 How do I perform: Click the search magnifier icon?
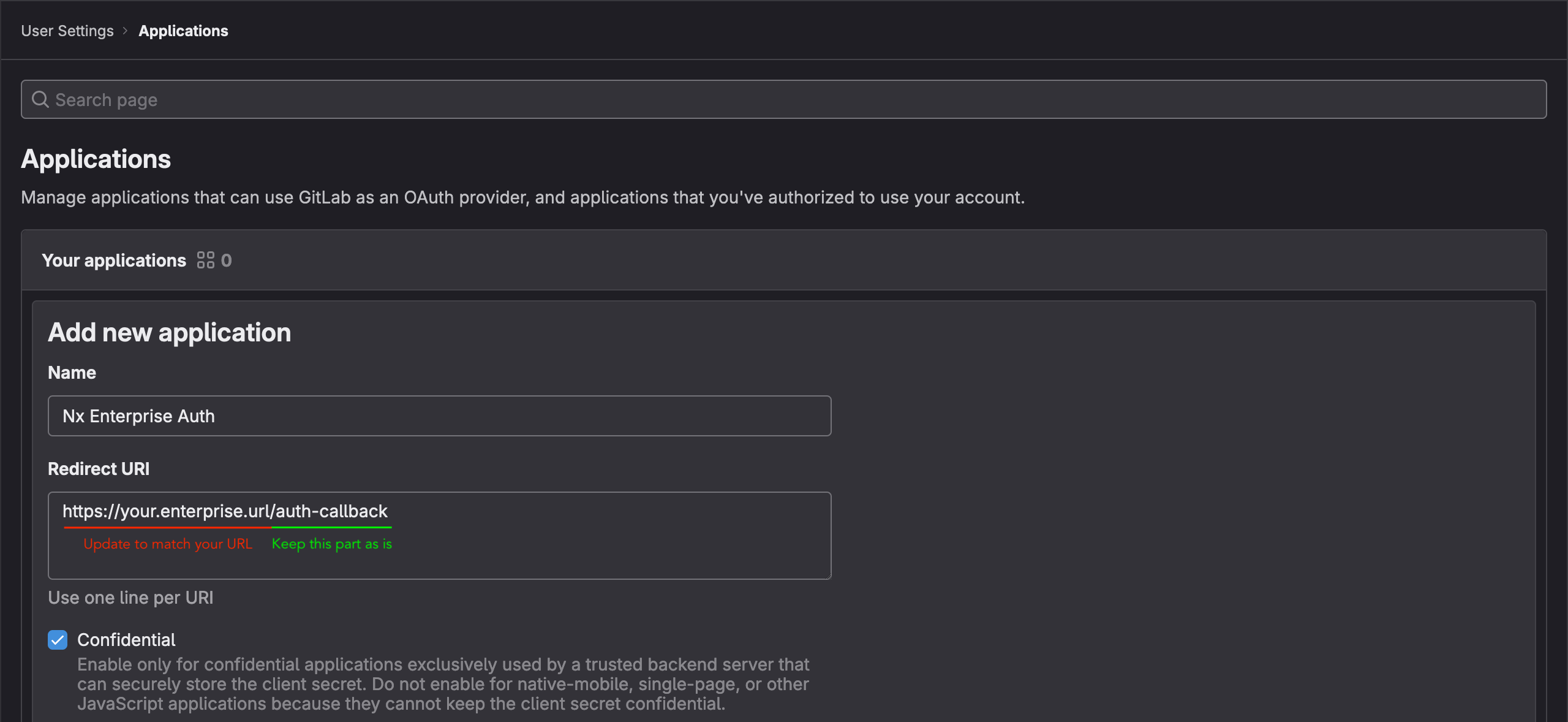[40, 99]
